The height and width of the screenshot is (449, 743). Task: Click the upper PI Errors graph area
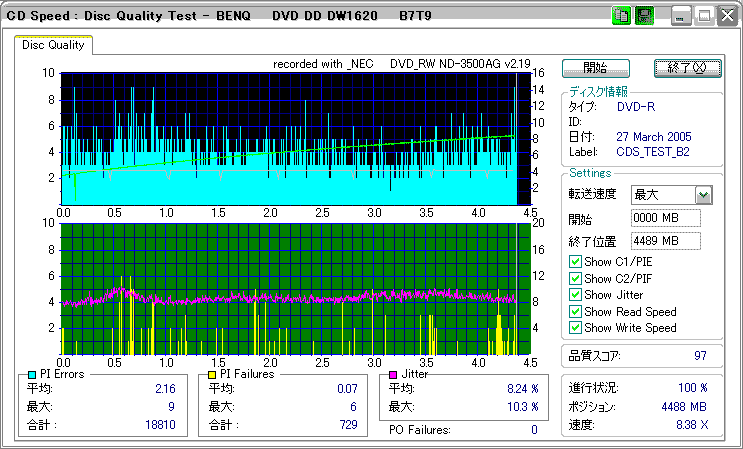click(288, 138)
